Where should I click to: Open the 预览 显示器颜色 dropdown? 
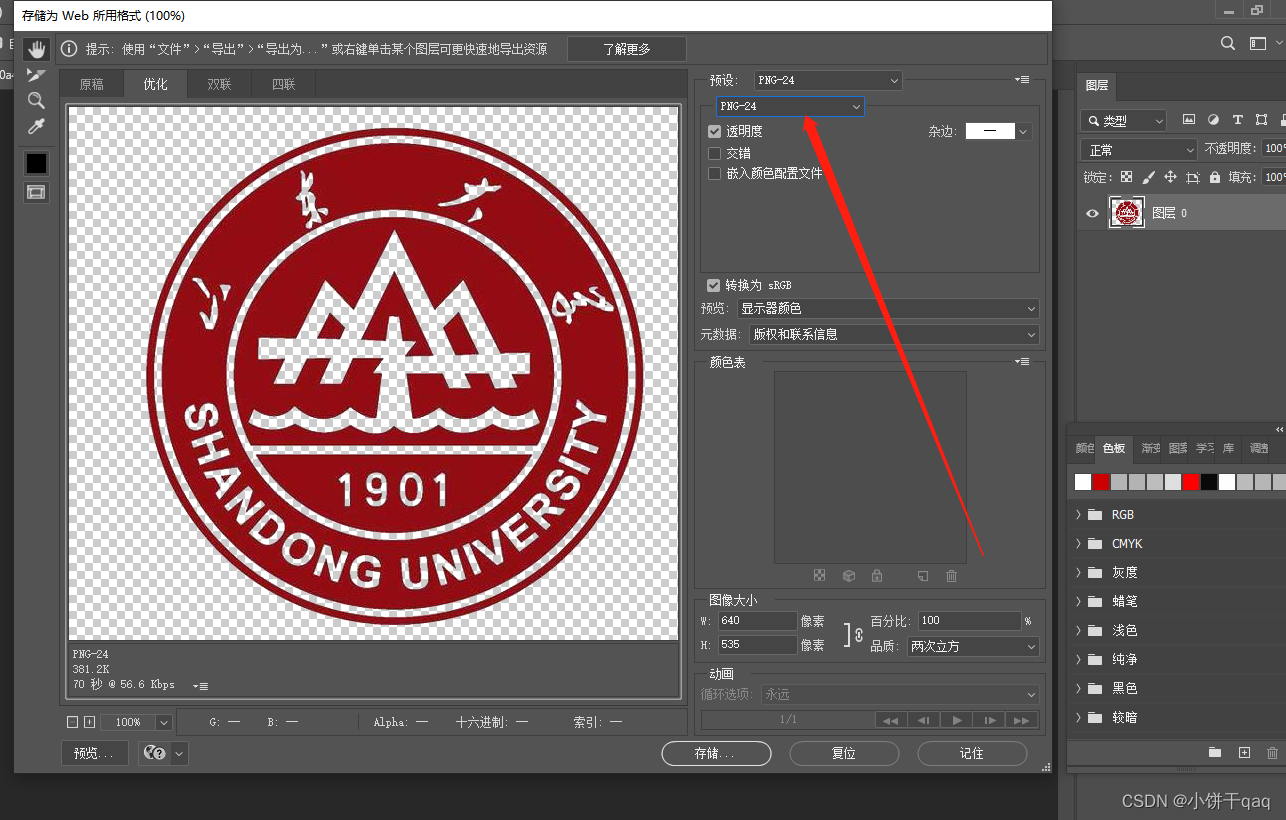tap(888, 309)
